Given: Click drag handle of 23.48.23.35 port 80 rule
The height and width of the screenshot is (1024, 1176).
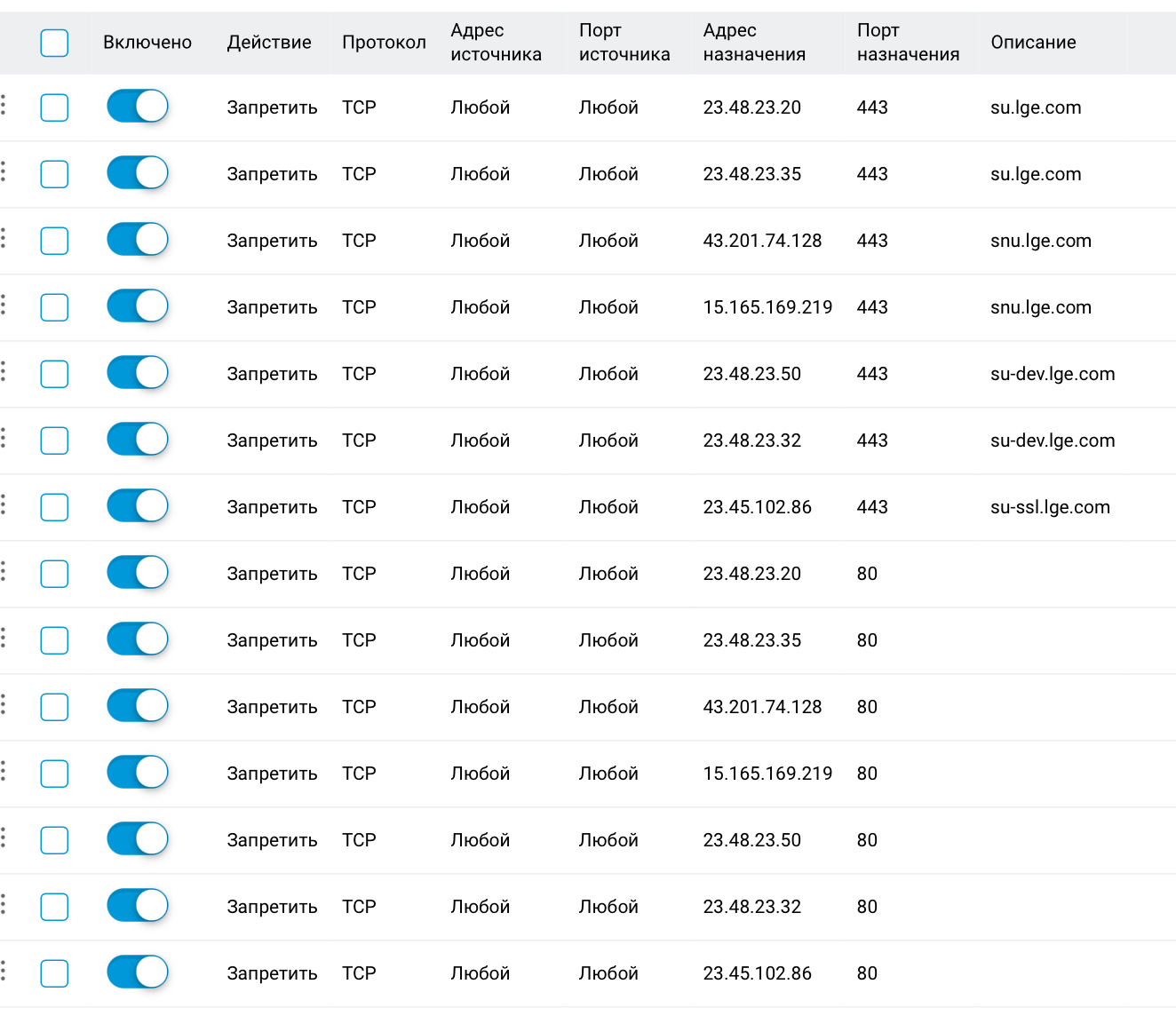Looking at the screenshot, I should (x=4, y=639).
